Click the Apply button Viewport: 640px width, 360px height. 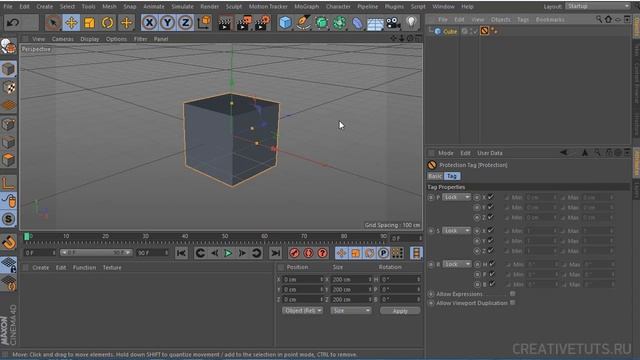[x=400, y=311]
